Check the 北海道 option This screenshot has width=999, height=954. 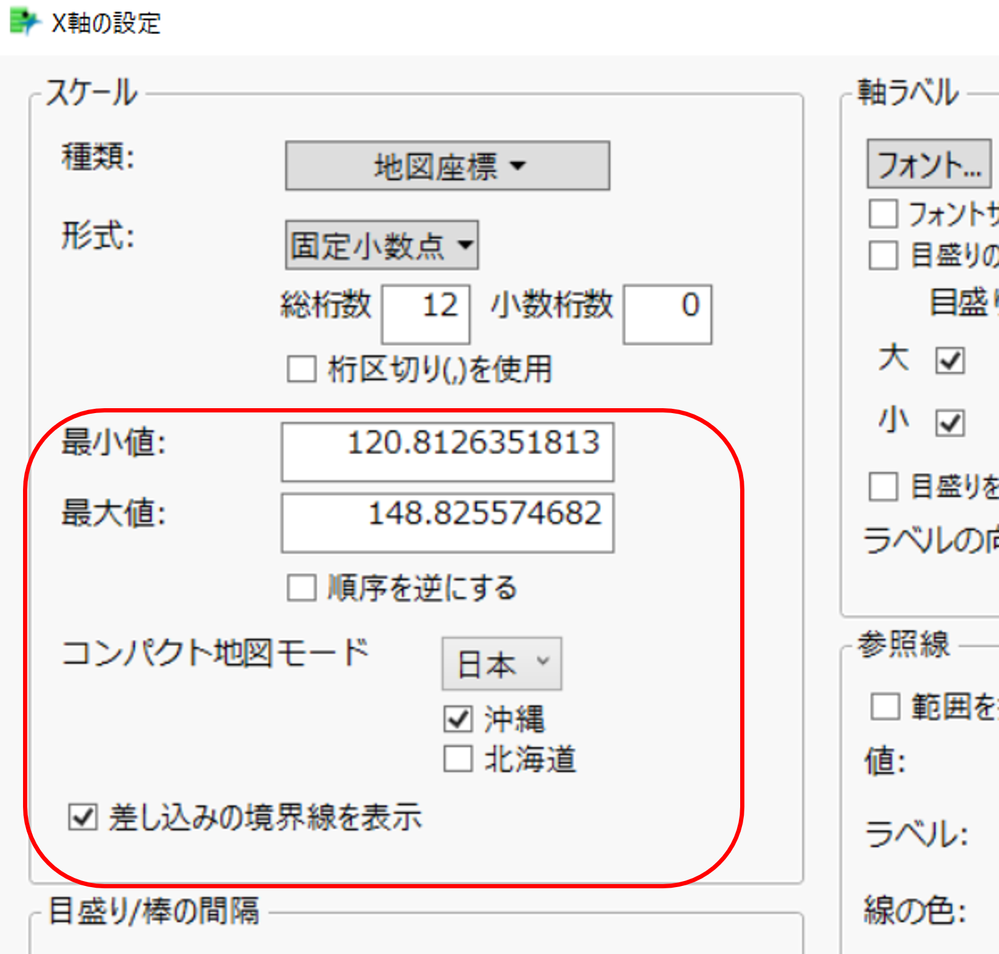click(x=457, y=759)
